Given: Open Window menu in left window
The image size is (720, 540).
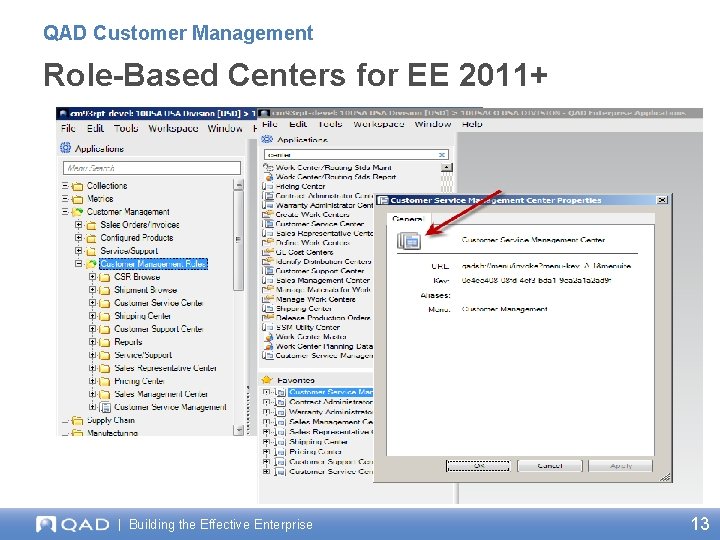Looking at the screenshot, I should (x=225, y=128).
